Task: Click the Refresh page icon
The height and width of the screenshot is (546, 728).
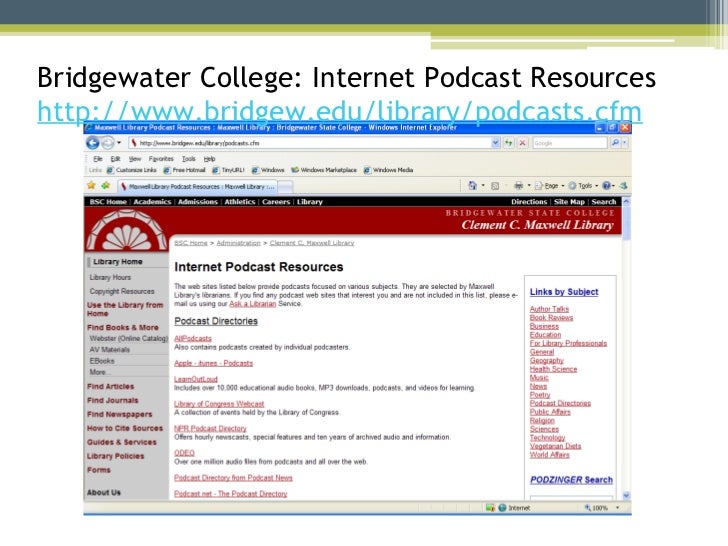Action: pyautogui.click(x=509, y=143)
